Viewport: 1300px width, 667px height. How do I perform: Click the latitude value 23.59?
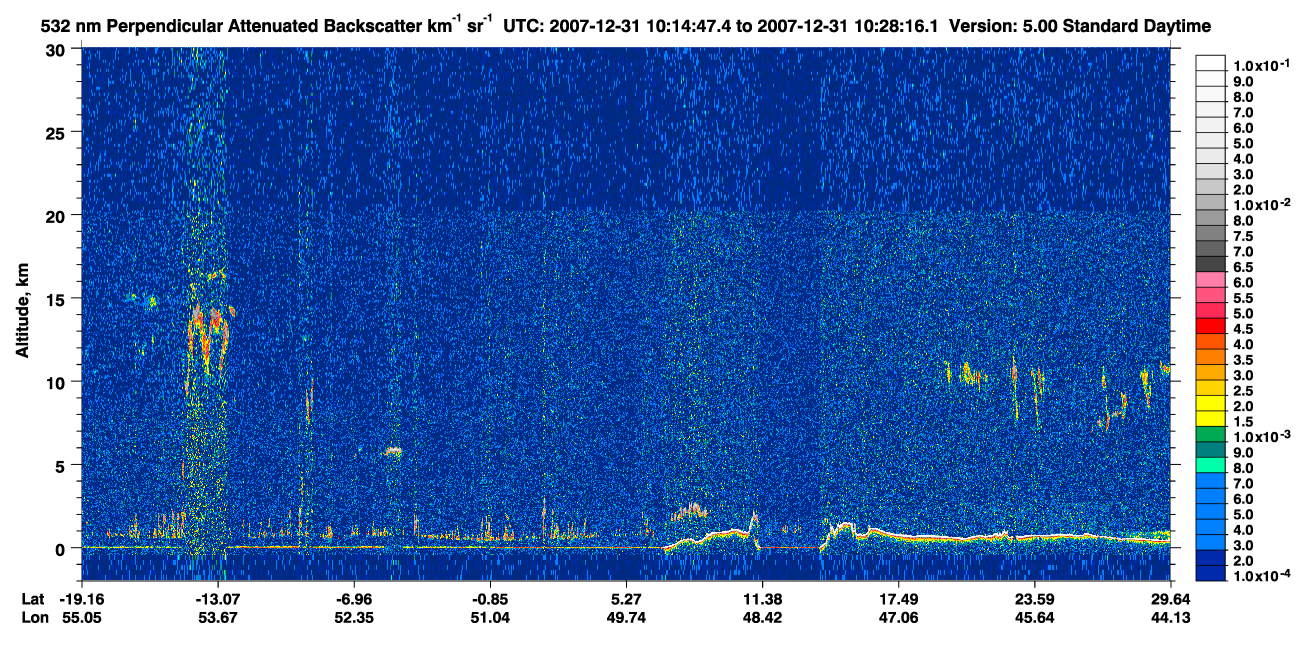(1034, 600)
